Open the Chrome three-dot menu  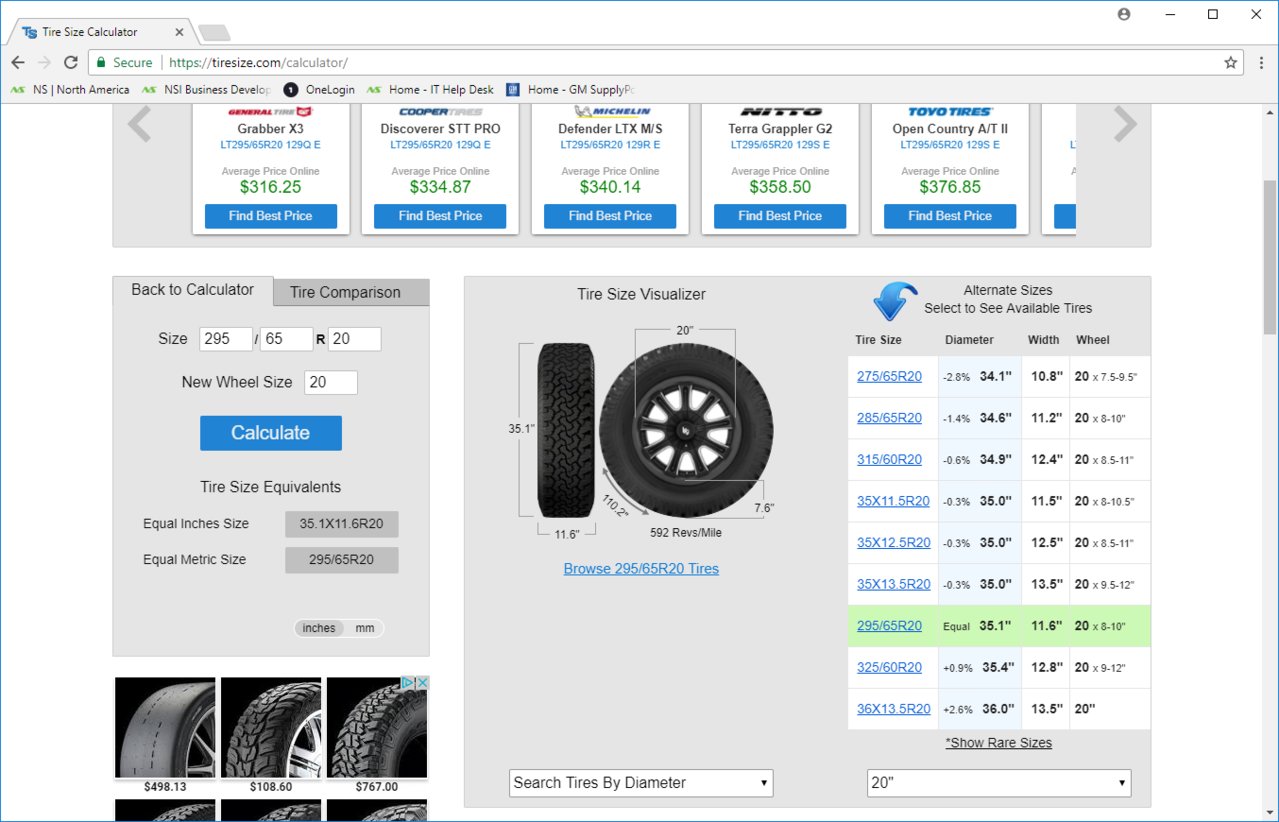click(x=1260, y=62)
